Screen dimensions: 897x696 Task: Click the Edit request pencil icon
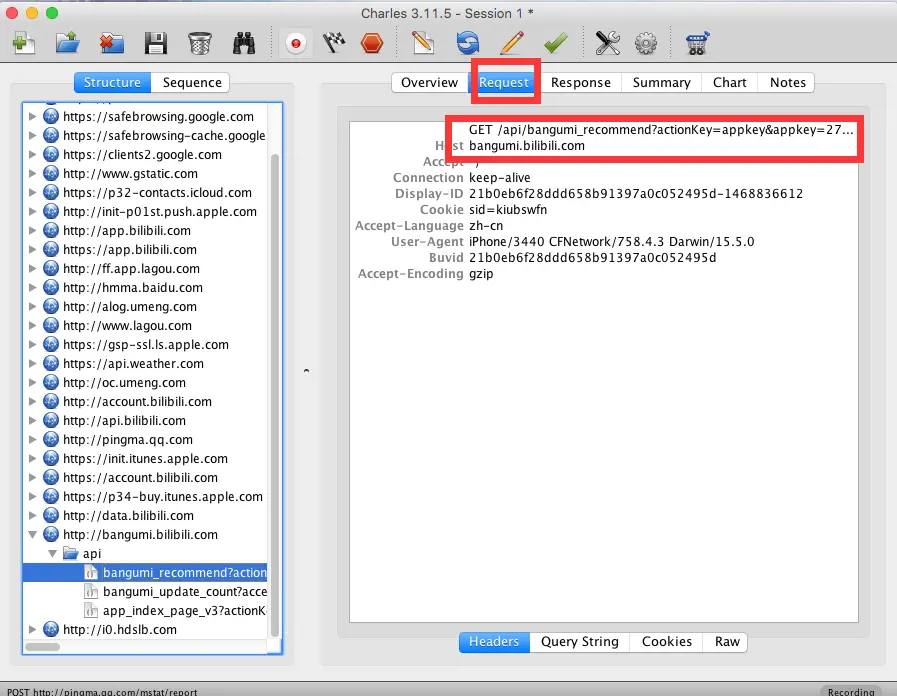511,43
